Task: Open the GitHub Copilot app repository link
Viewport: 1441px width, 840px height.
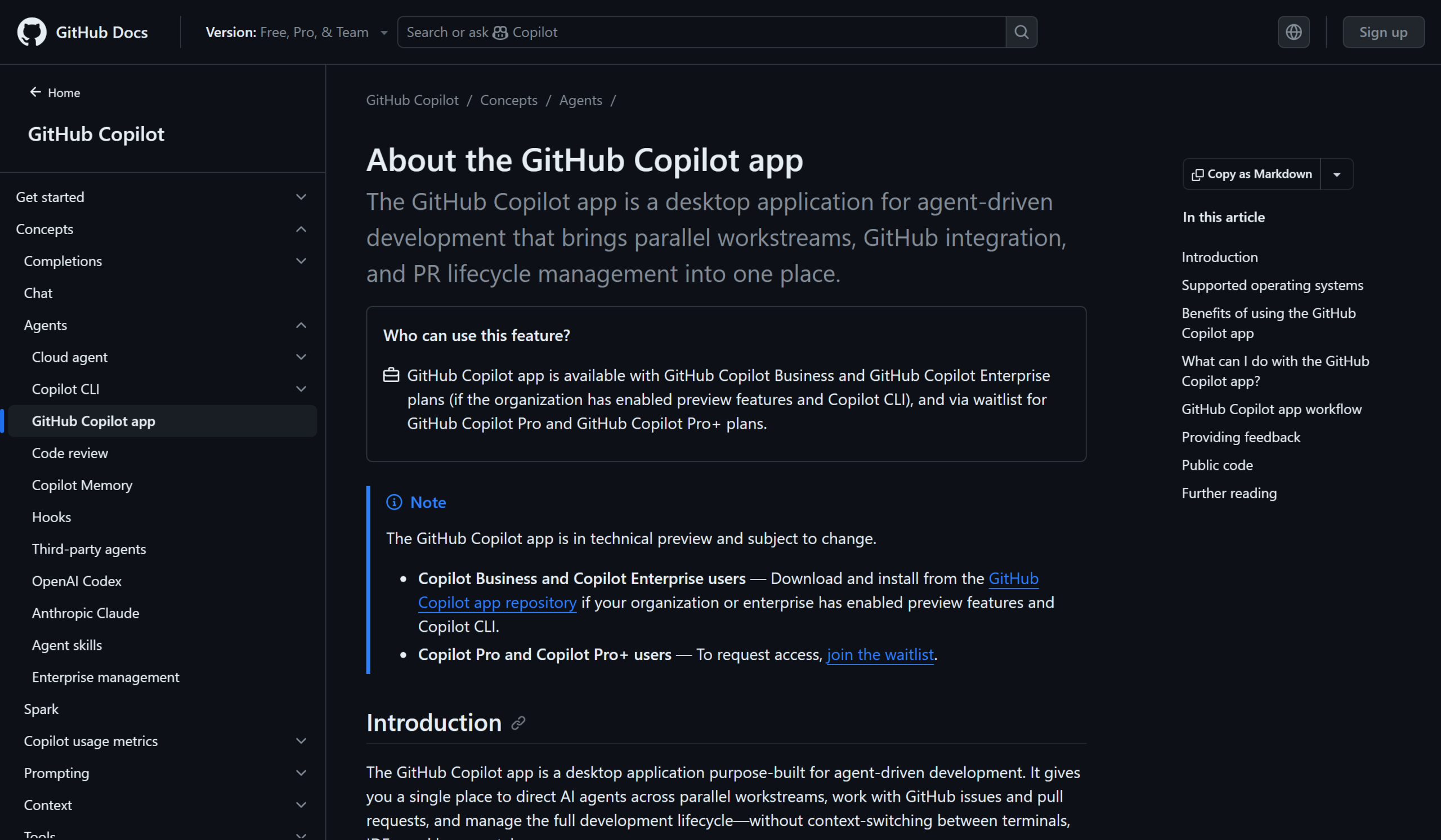Action: [497, 603]
